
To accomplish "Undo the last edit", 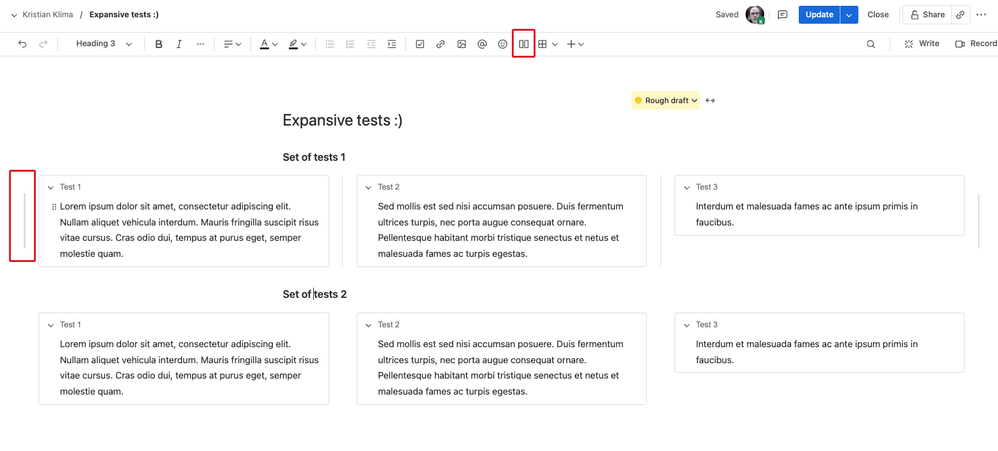I will pyautogui.click(x=22, y=44).
